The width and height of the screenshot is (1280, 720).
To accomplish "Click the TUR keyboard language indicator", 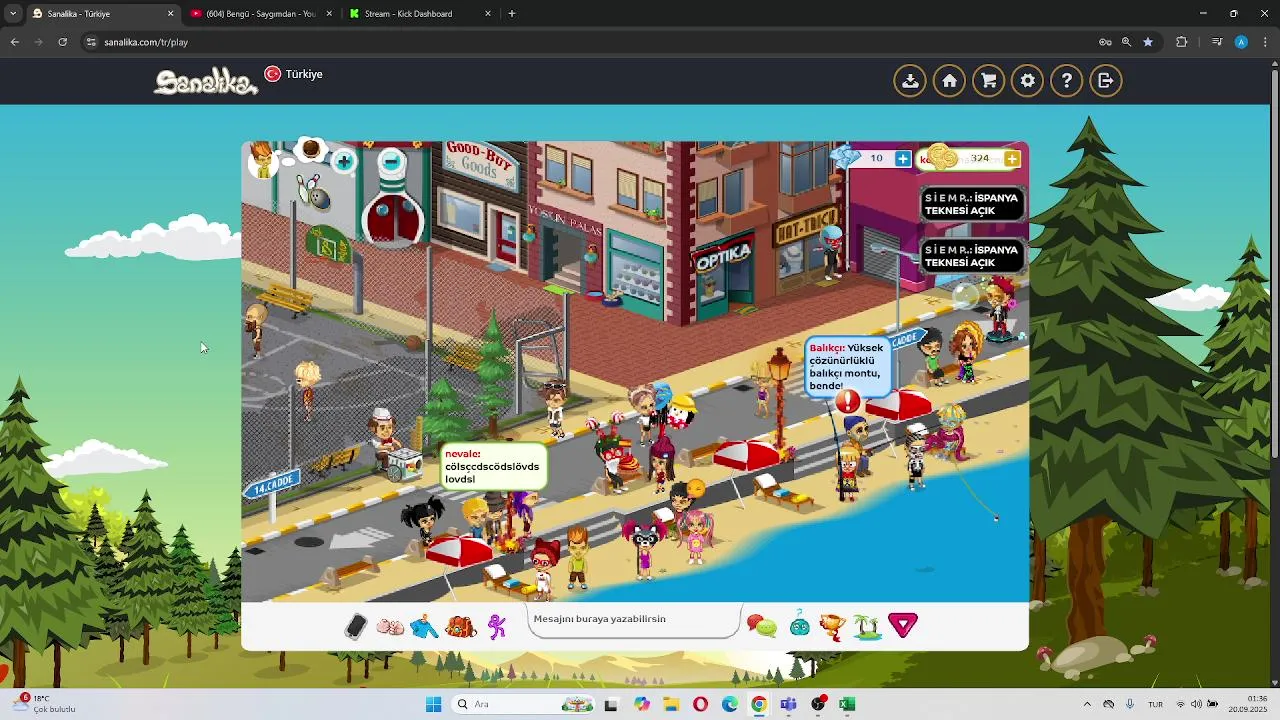I will point(1155,704).
